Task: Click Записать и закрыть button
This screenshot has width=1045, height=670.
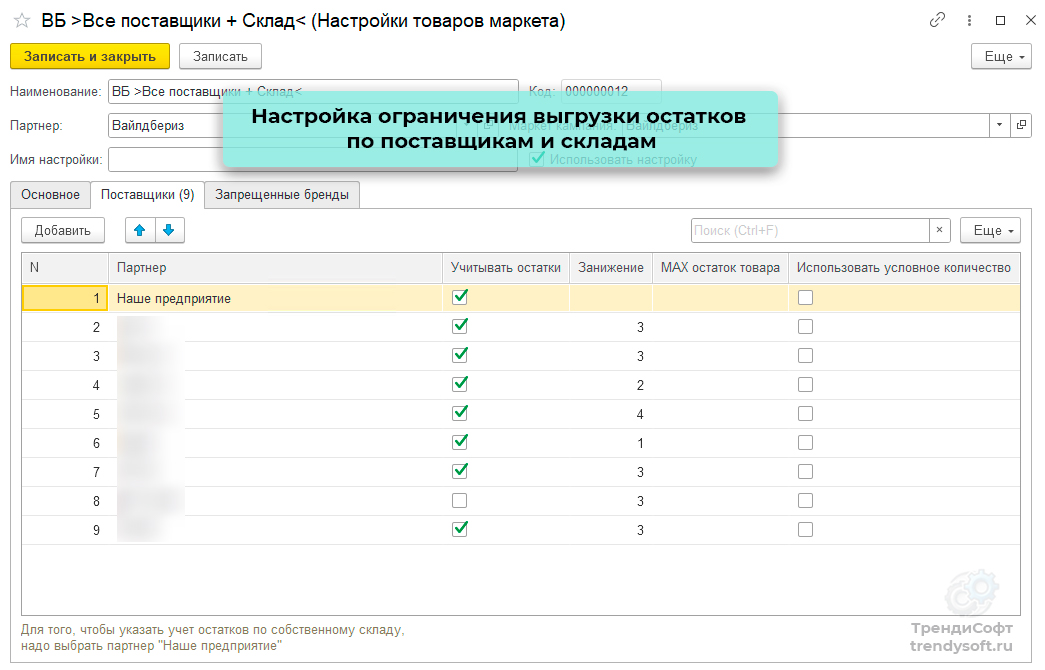Action: 90,57
